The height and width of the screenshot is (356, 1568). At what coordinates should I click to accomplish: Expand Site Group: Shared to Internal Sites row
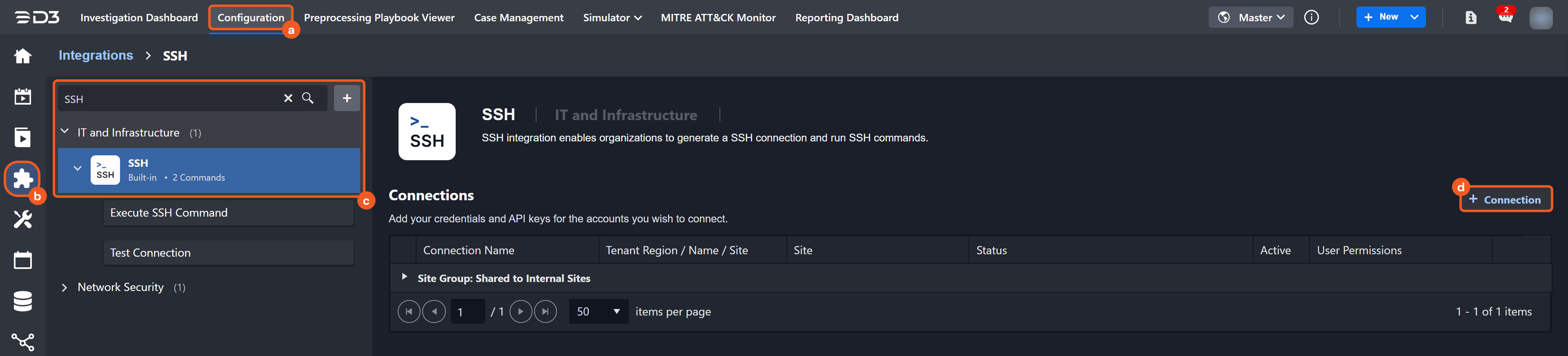(404, 278)
